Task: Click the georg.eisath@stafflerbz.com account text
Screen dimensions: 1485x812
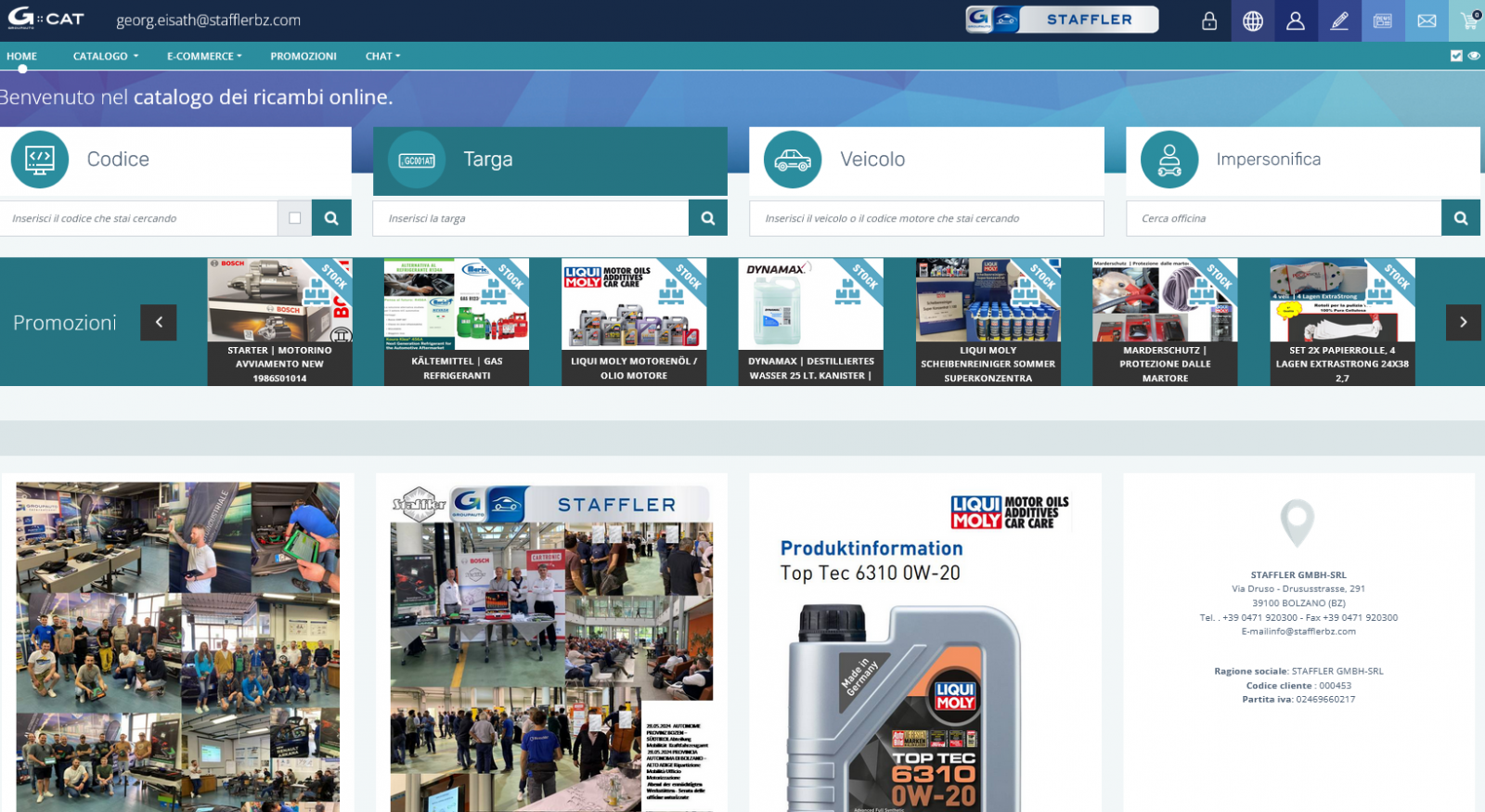Action: pos(208,20)
